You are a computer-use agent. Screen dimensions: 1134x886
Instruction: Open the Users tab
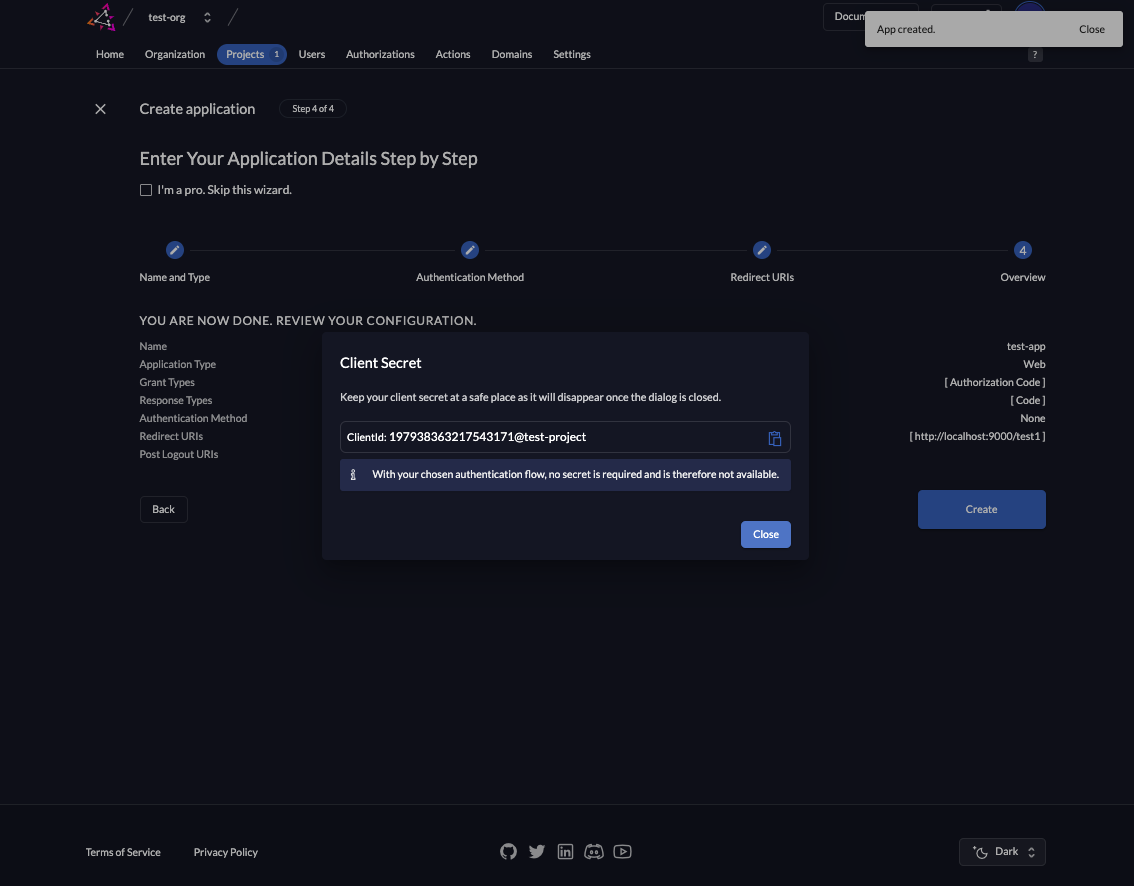[x=312, y=54]
